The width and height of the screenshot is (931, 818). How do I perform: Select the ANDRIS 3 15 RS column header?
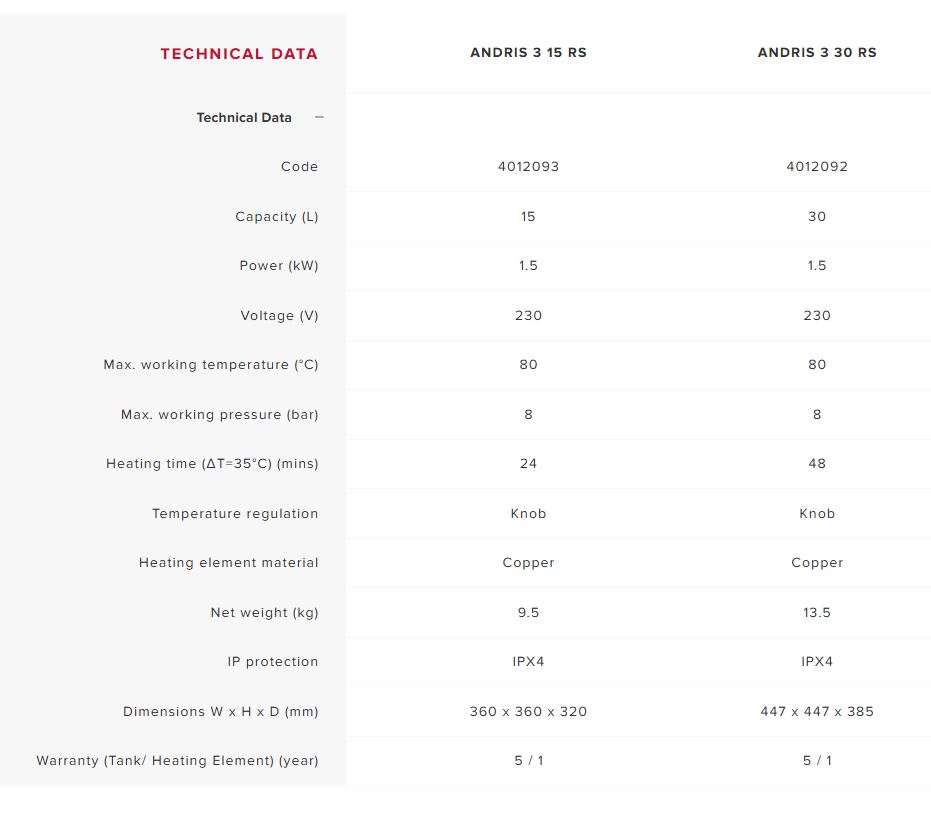click(x=528, y=52)
